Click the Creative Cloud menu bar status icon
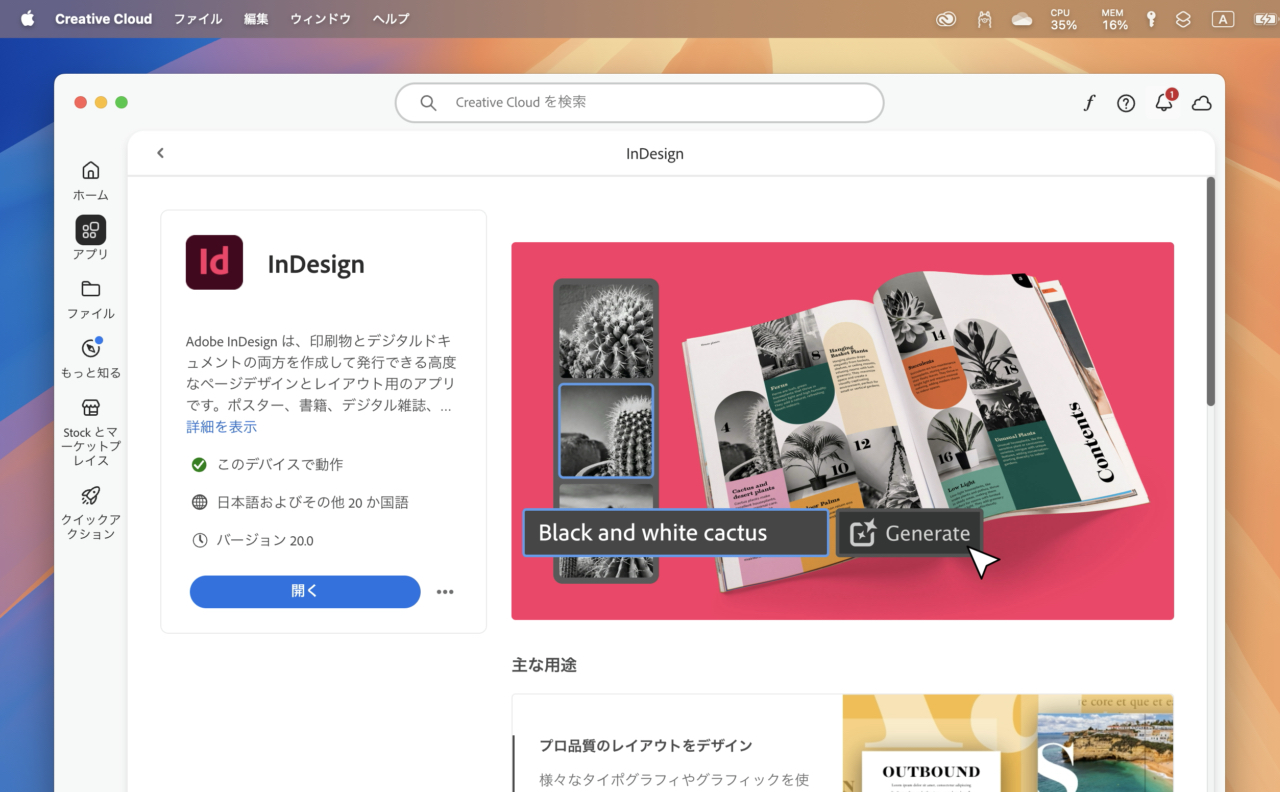This screenshot has height=792, width=1280. (946, 19)
